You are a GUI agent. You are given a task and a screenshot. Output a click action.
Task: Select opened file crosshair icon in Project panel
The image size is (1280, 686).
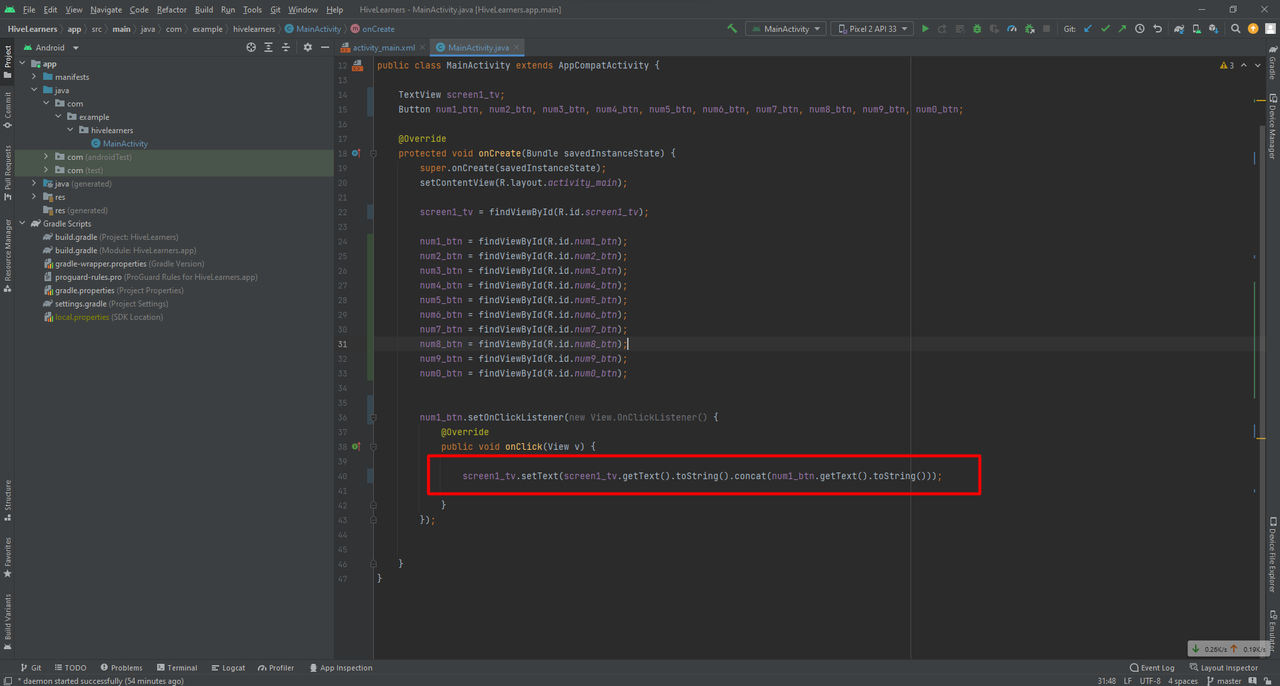coord(251,47)
